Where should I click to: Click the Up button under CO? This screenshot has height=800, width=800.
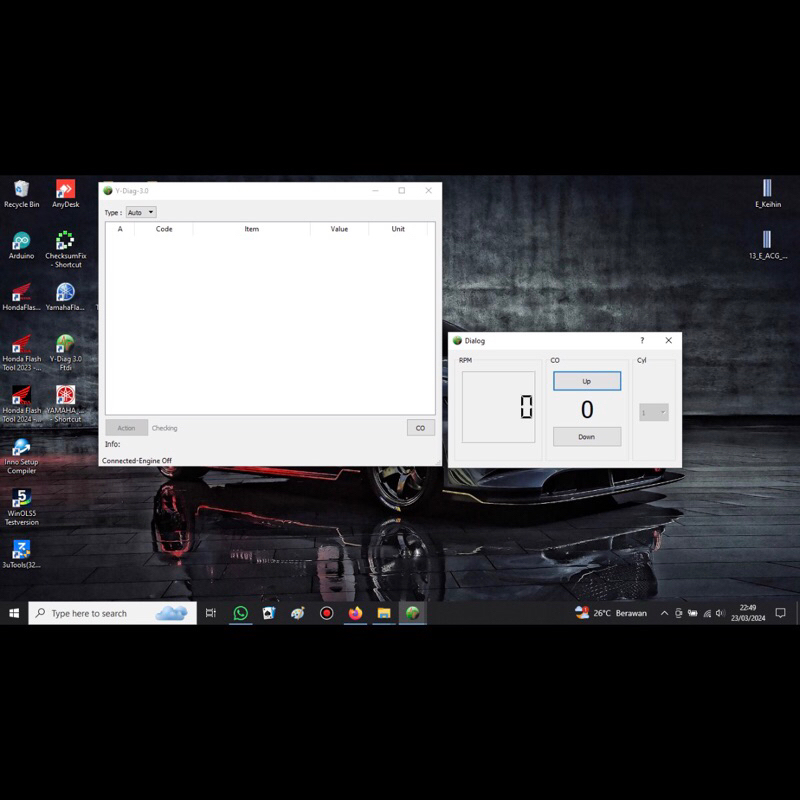pos(587,381)
